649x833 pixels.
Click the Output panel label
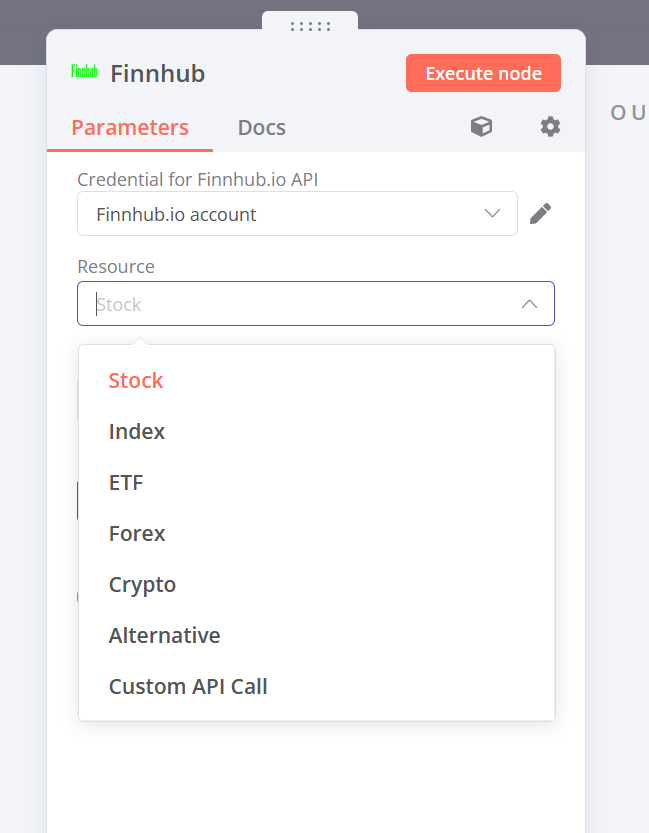click(629, 113)
